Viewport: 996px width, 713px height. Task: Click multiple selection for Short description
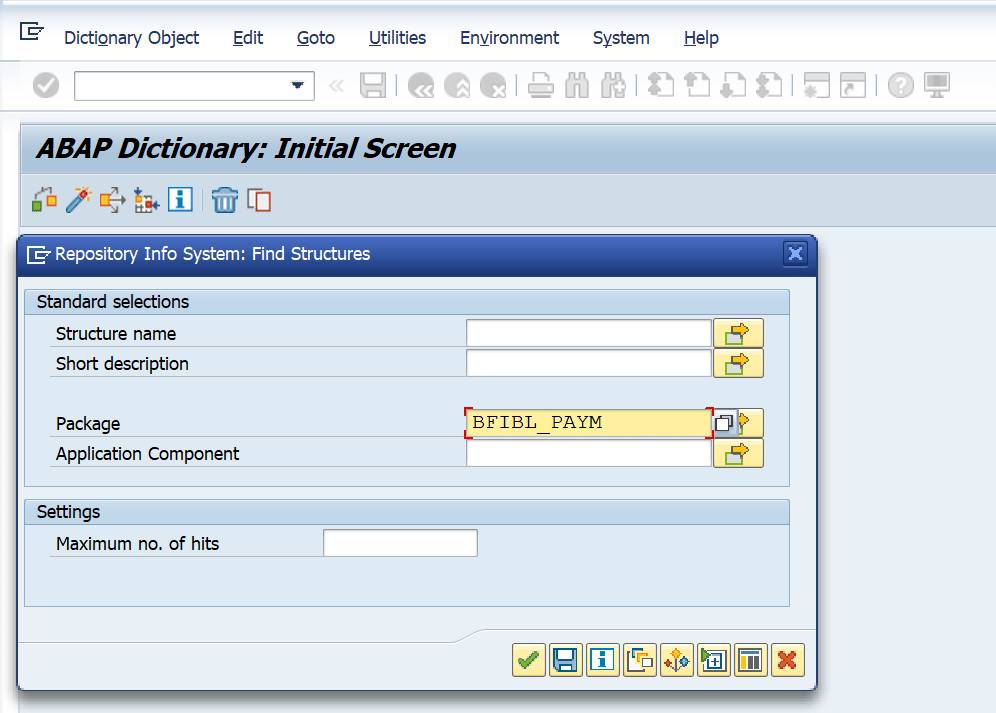pyautogui.click(x=738, y=363)
